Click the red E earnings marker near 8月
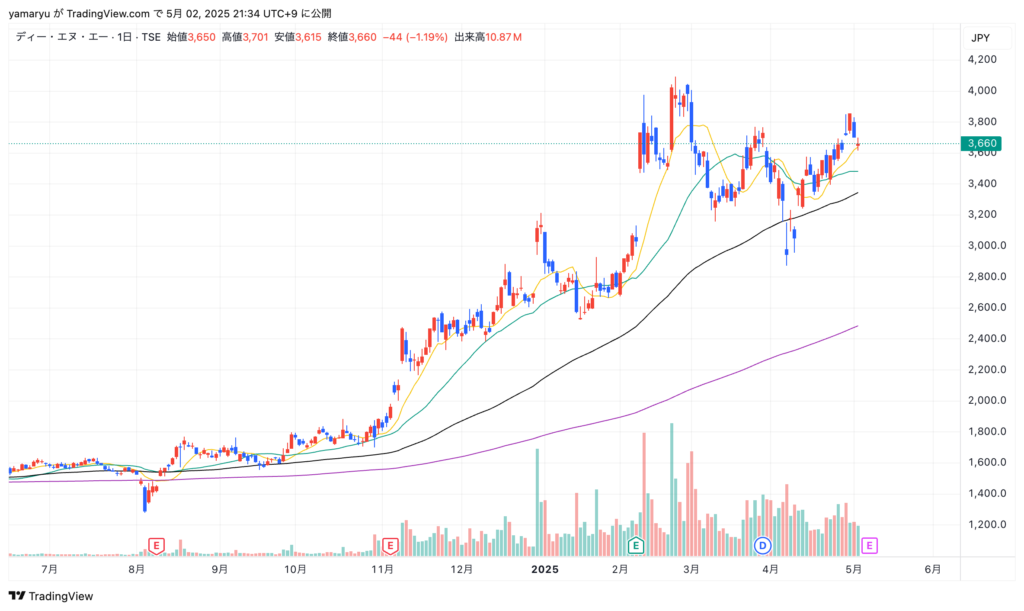Screen dimensions: 1024x611 pos(156,546)
